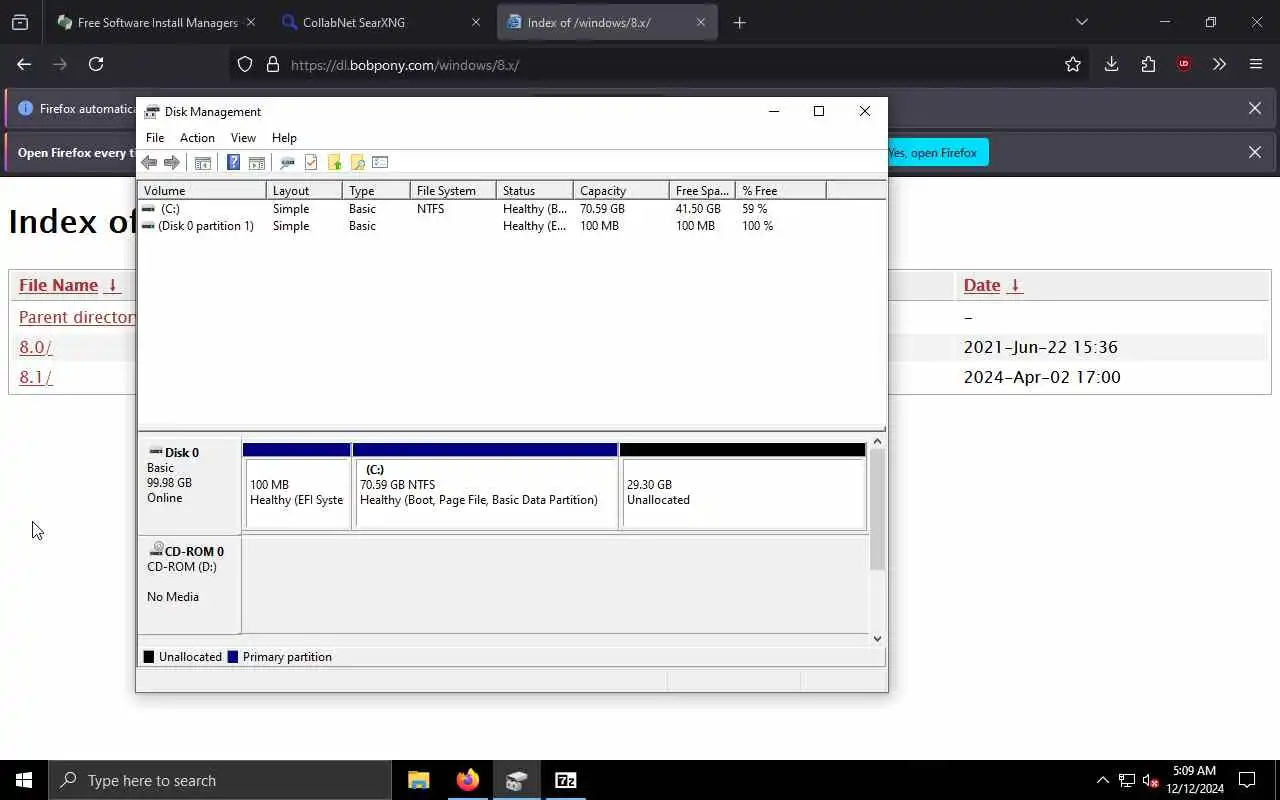Open the Firefox View icon
1280x800 pixels.
pyautogui.click(x=20, y=22)
